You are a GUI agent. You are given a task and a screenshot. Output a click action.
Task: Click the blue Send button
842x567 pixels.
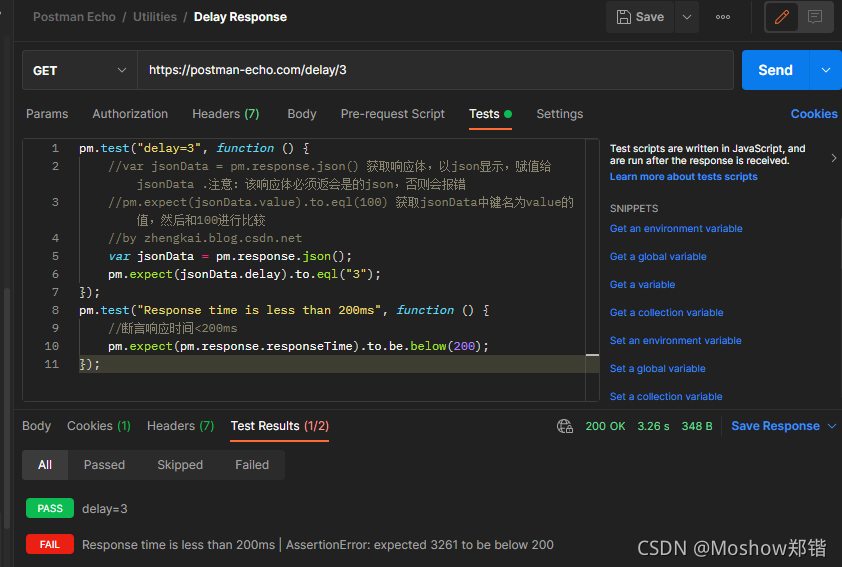coord(775,70)
